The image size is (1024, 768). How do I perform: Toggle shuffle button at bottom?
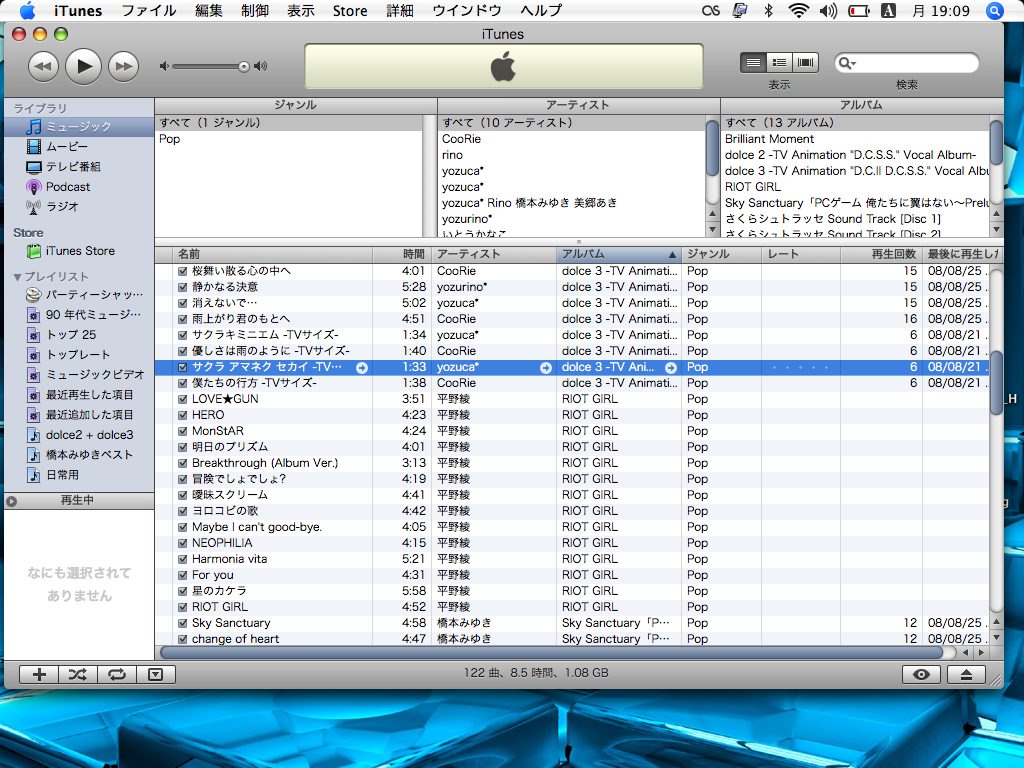78,675
